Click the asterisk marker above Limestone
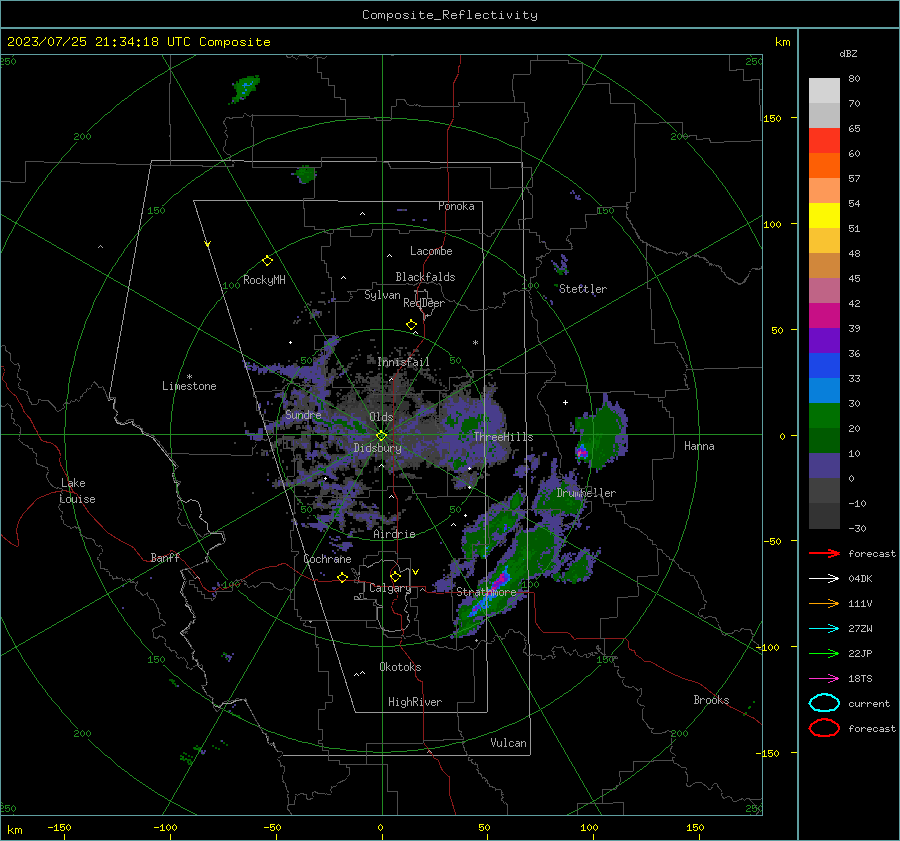The image size is (900, 841). [x=189, y=377]
